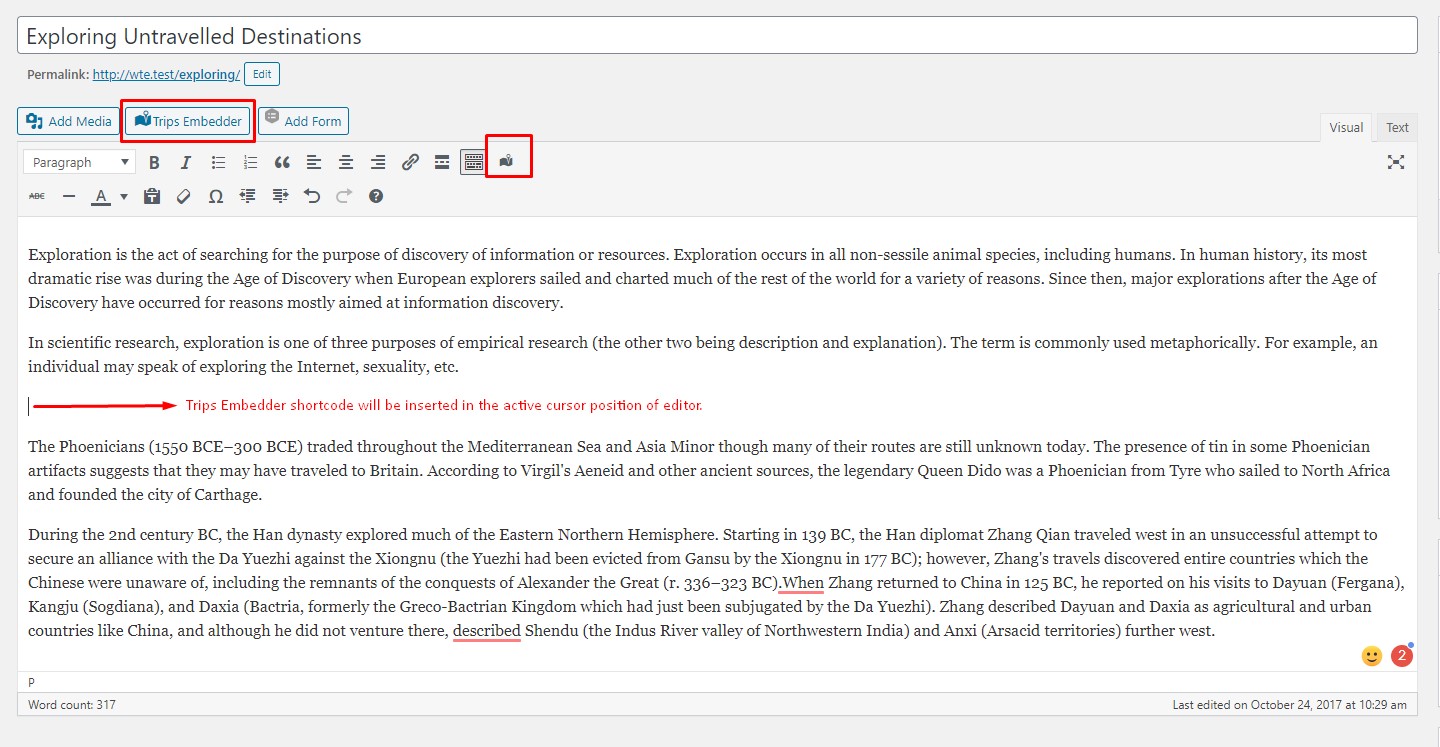Open the wte.test/exploring permalink
The height and width of the screenshot is (747, 1440).
[x=166, y=74]
